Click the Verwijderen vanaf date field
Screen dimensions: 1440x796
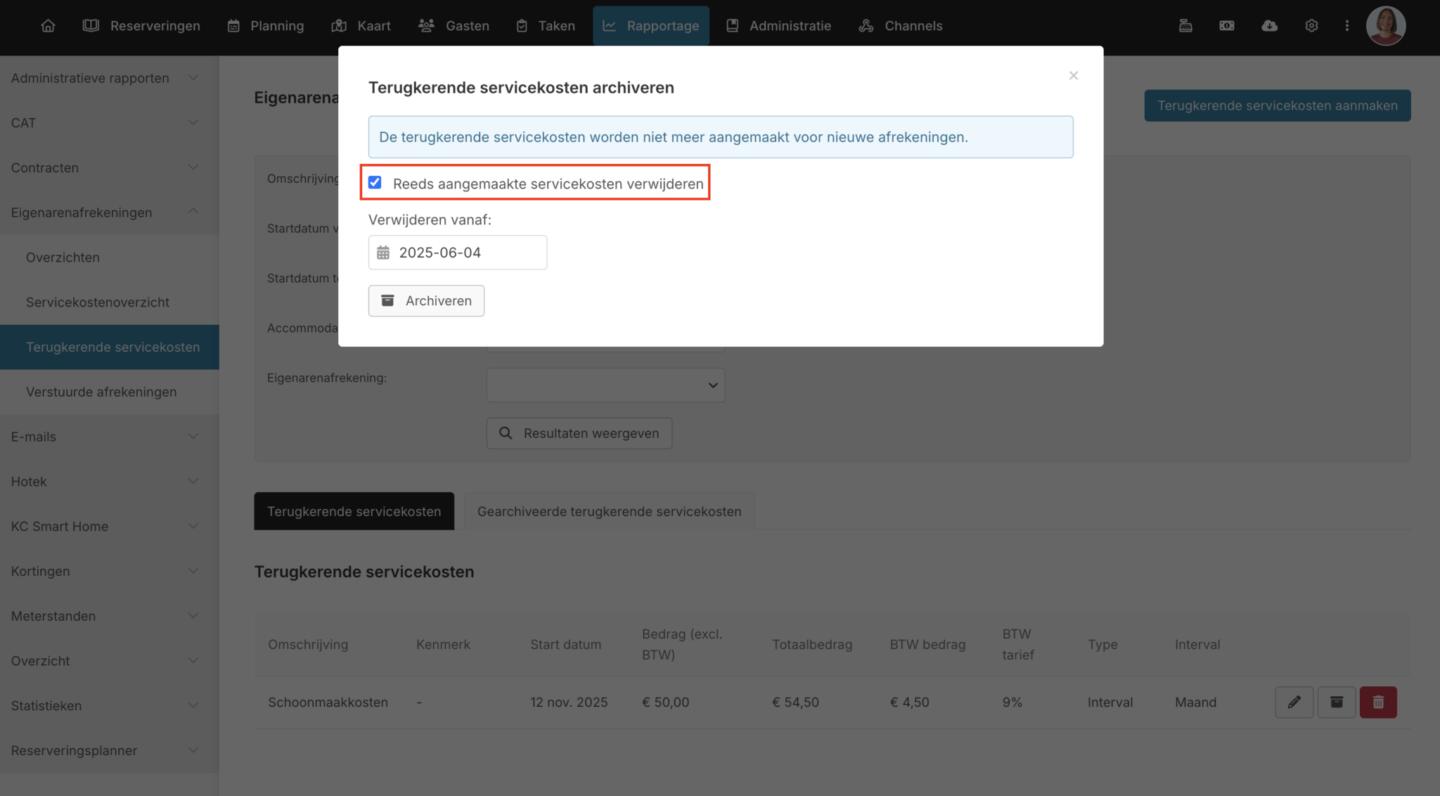458,253
